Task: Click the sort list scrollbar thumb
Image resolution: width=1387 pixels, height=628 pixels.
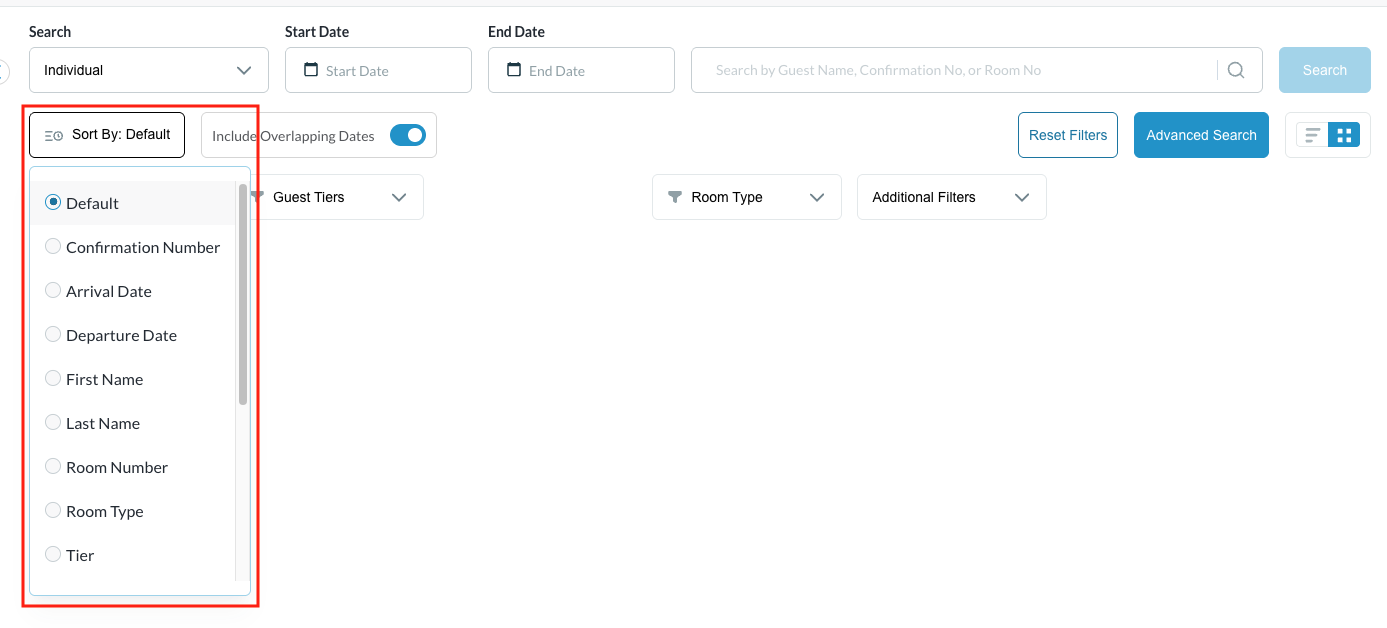Action: coord(243,294)
